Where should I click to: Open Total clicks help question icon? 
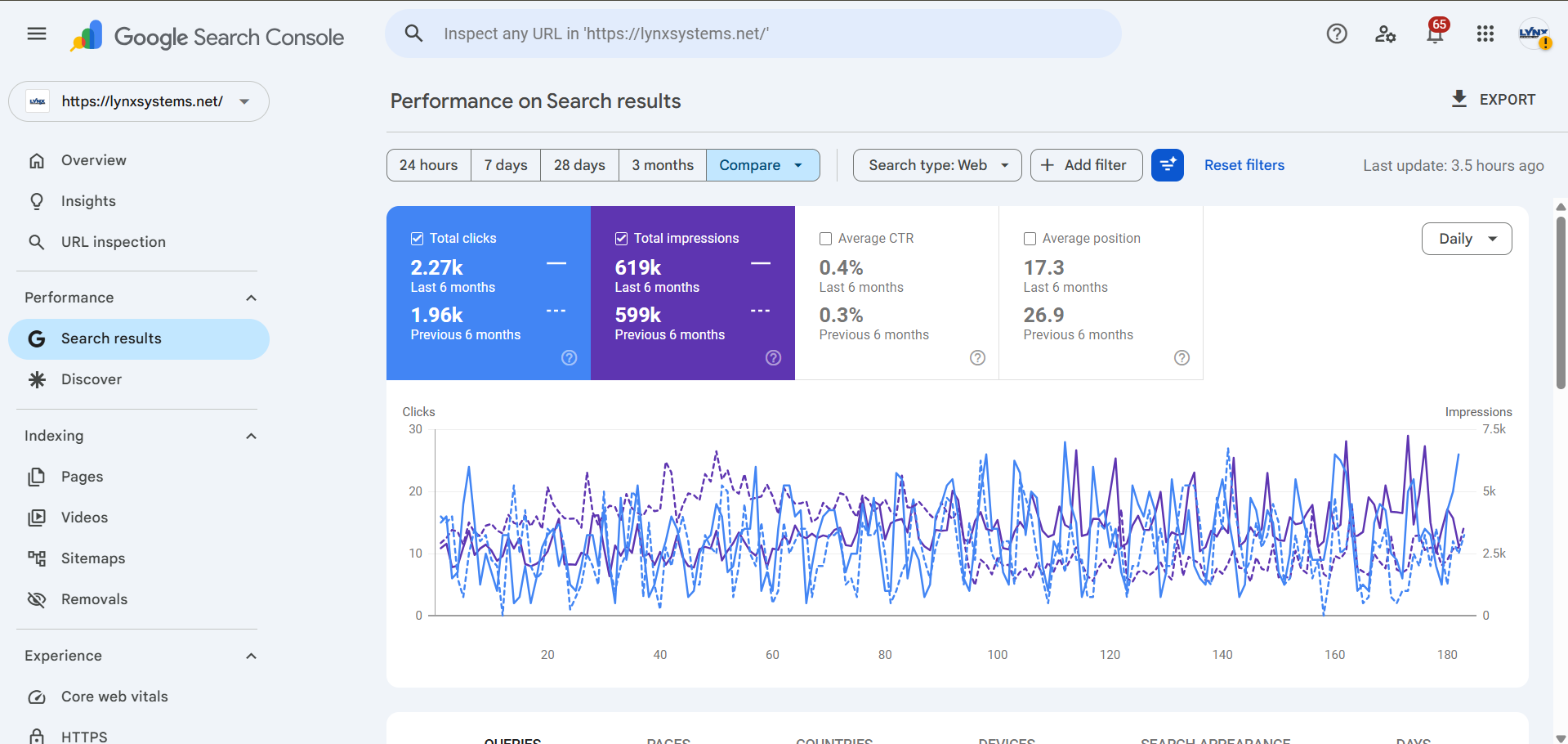tap(570, 358)
